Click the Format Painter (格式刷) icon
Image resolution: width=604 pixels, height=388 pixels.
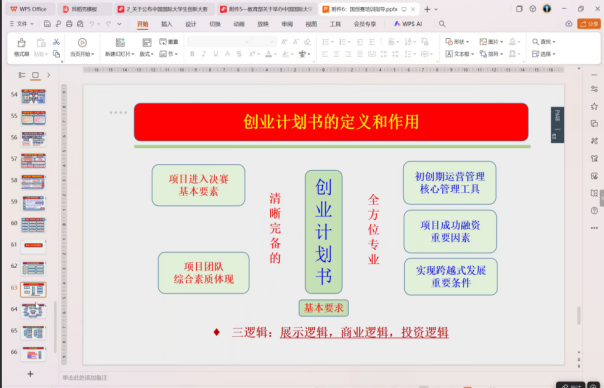(x=22, y=47)
